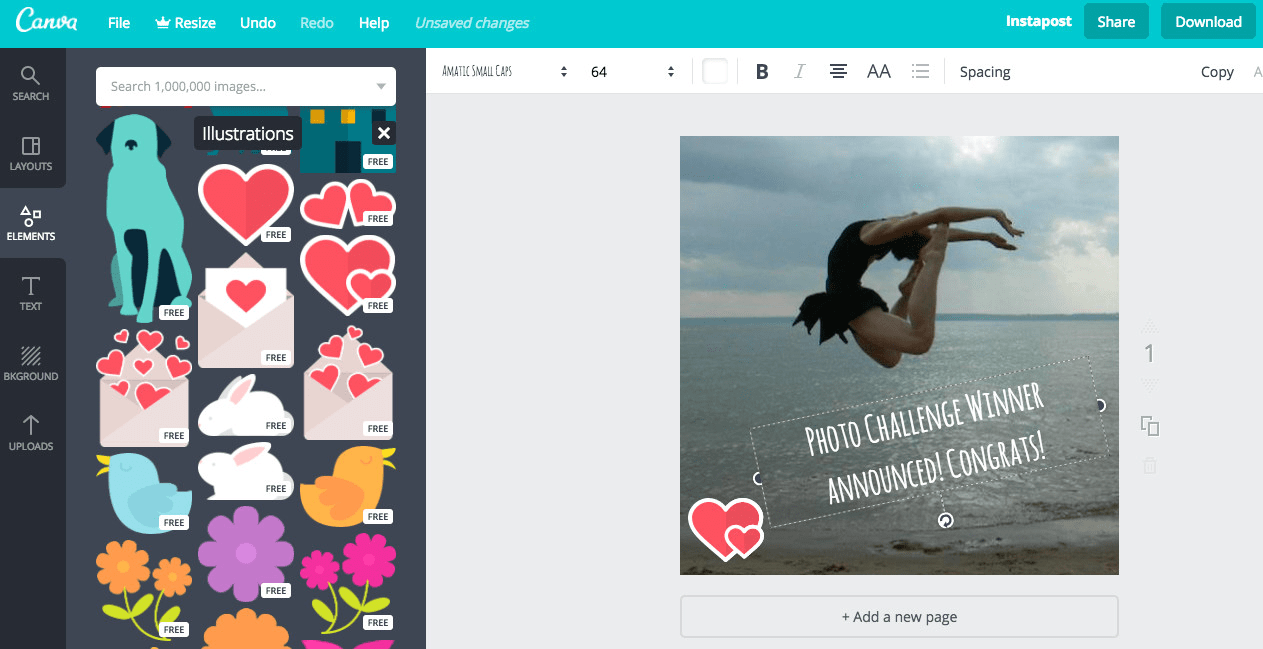Open the Text panel in sidebar
Image resolution: width=1263 pixels, height=649 pixels.
pos(31,292)
